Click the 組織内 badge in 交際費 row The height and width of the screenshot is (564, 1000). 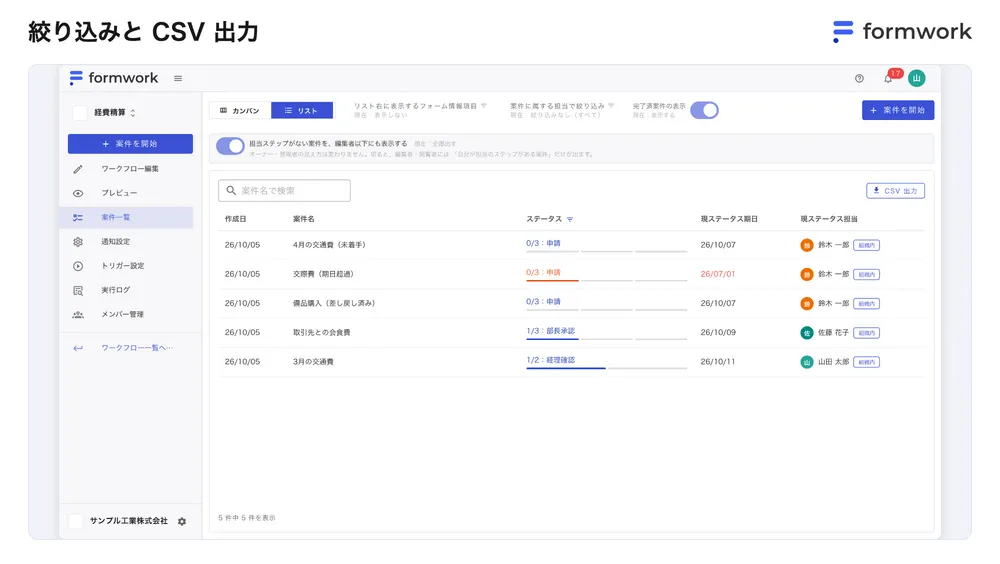866,274
